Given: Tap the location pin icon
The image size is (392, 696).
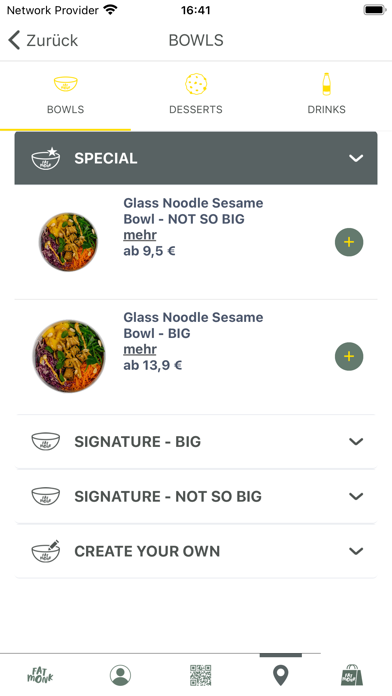Looking at the screenshot, I should coord(280,676).
